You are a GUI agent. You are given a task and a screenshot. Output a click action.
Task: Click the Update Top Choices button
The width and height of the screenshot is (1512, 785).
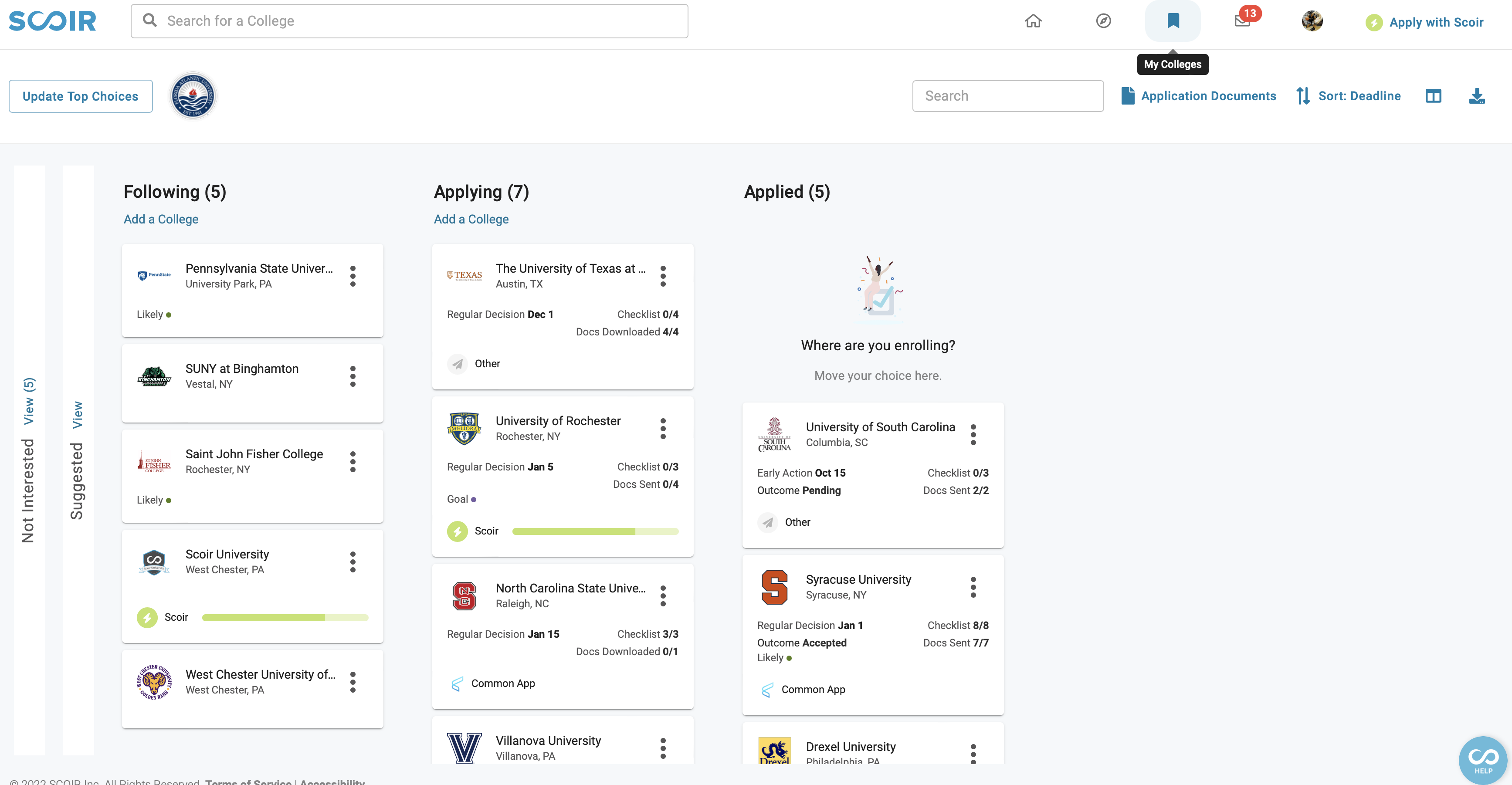pos(81,96)
